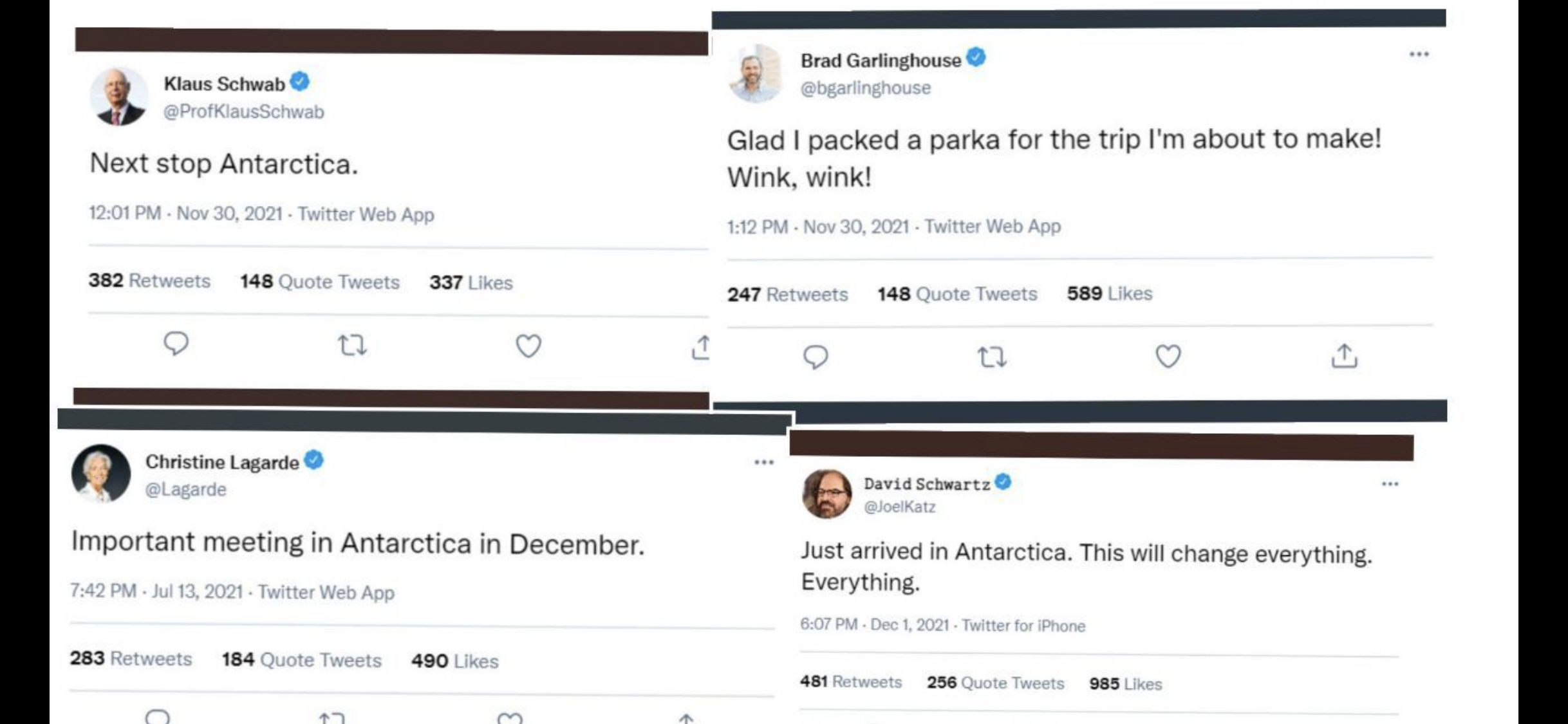View 184 Quote Tweets on Lagarde tweet

pyautogui.click(x=301, y=660)
